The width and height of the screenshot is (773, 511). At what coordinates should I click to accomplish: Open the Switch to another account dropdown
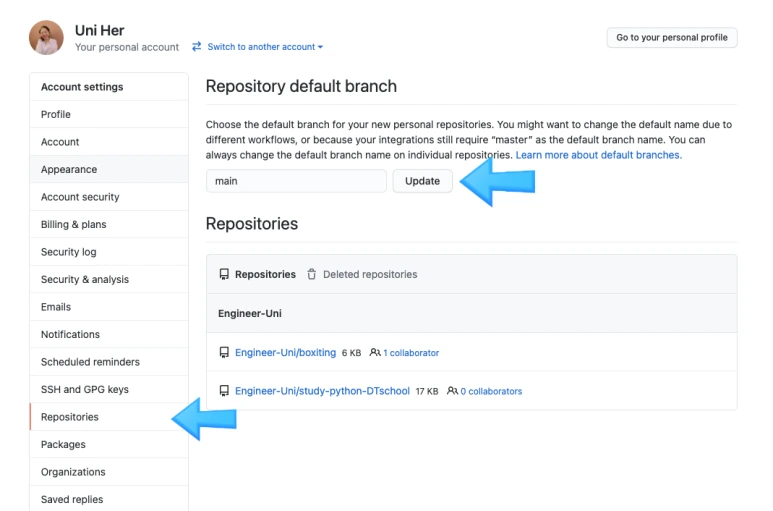(x=265, y=47)
